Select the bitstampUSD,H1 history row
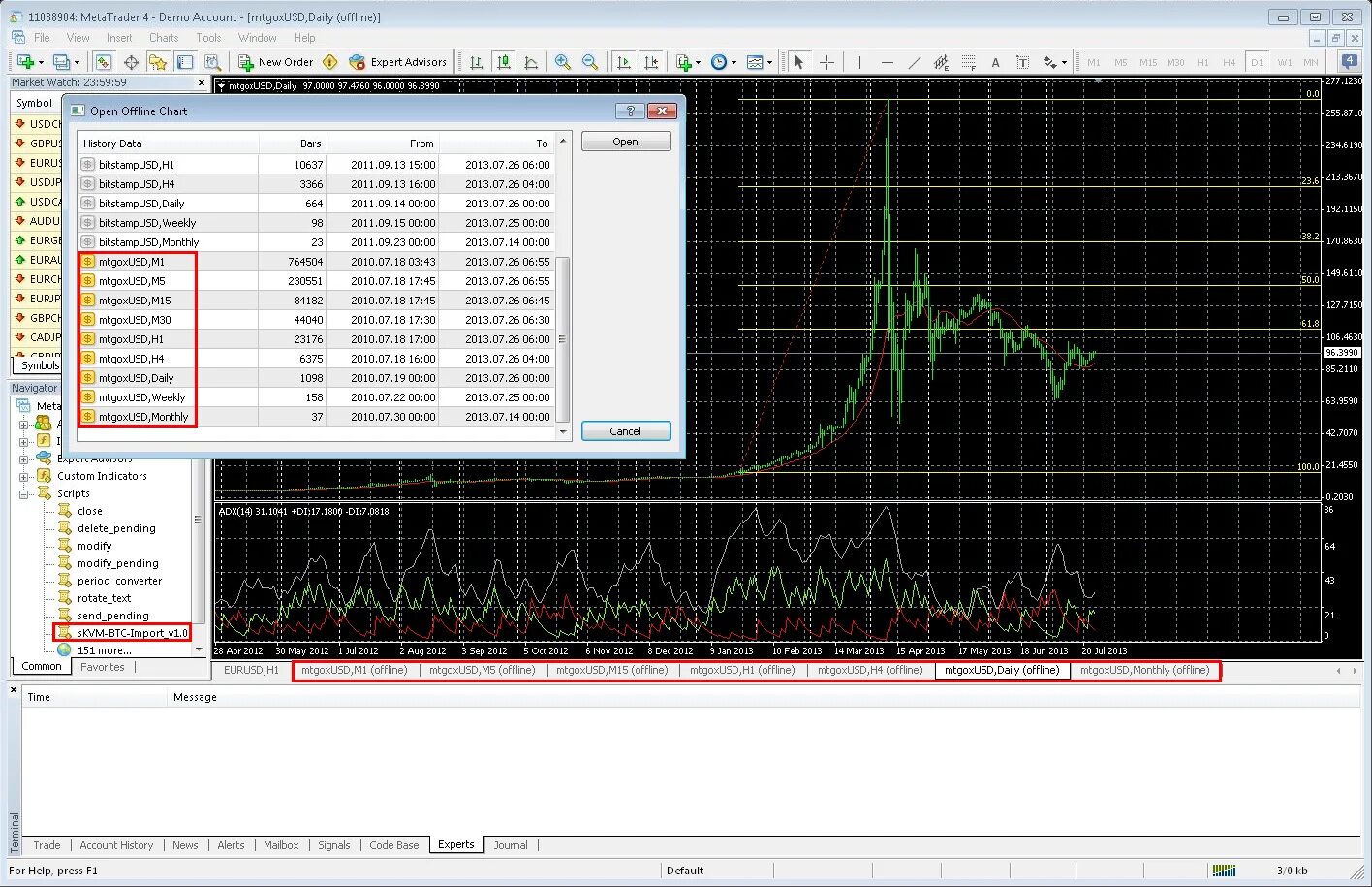This screenshot has height=887, width=1372. [x=316, y=165]
